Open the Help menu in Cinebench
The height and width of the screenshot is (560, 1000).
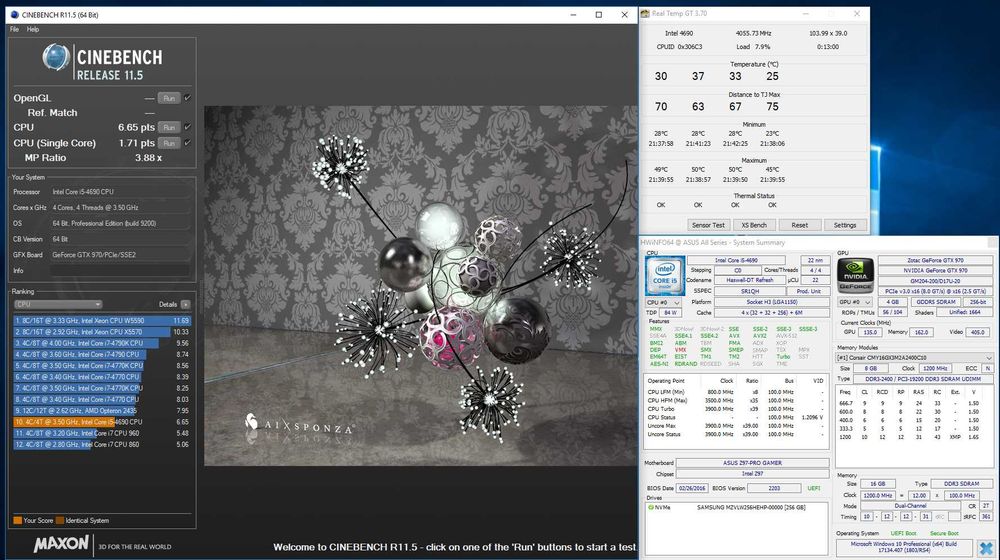click(33, 29)
